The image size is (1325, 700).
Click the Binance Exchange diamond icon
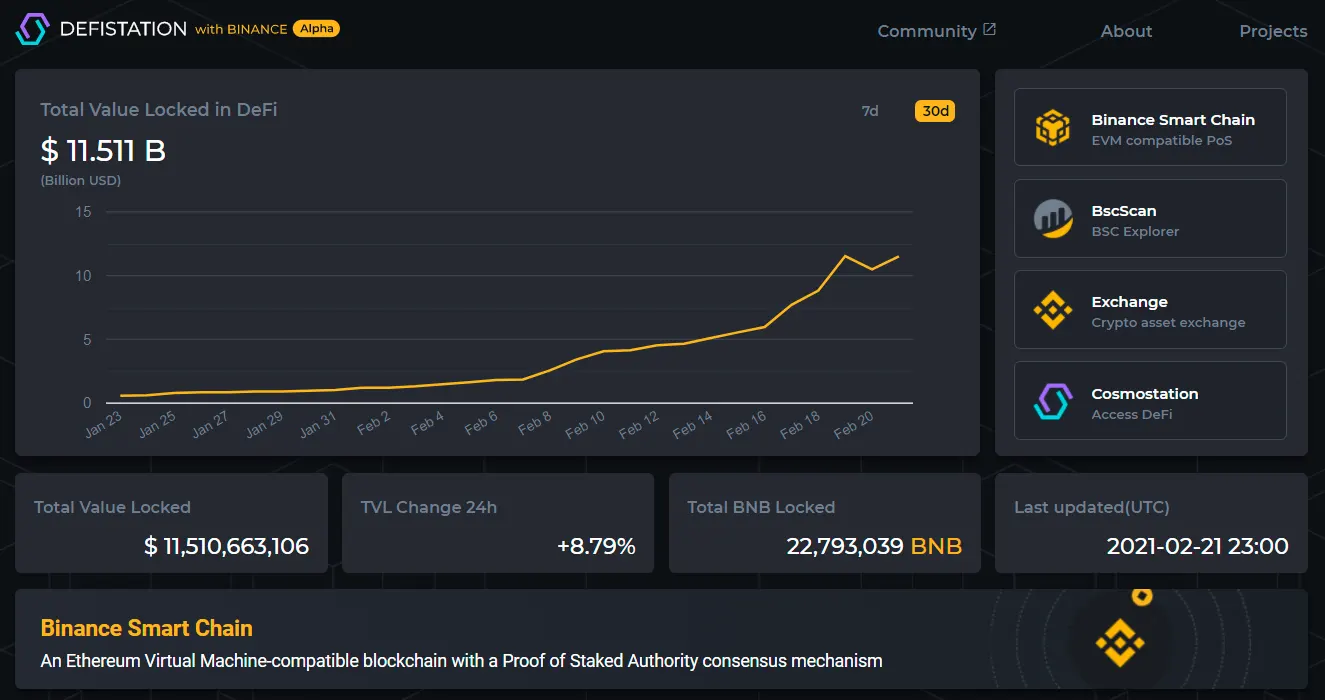pos(1052,310)
